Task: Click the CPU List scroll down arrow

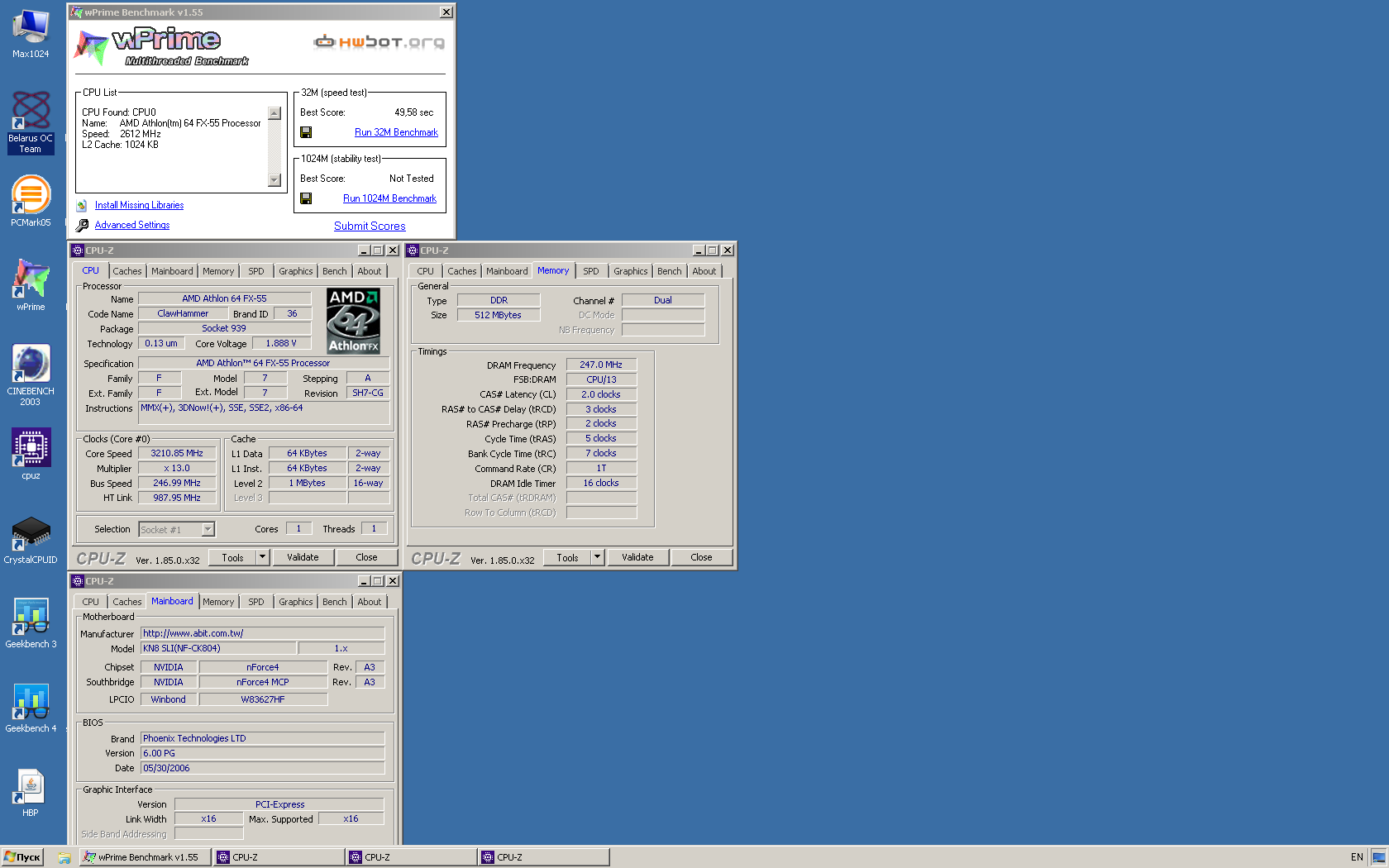Action: click(274, 180)
